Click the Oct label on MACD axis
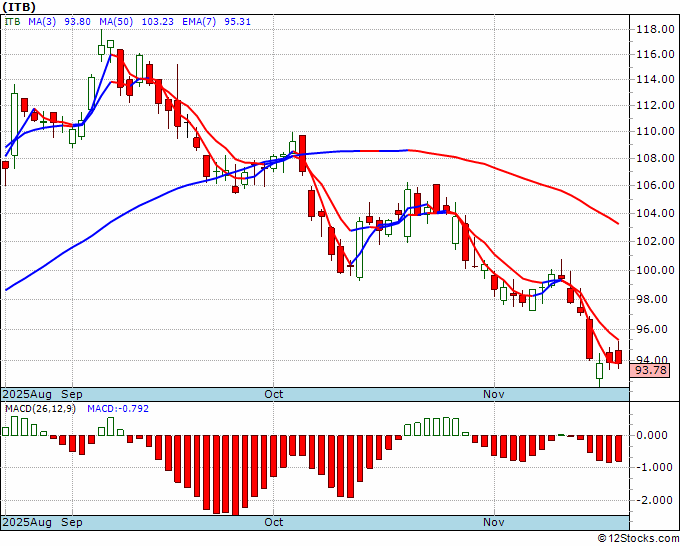 click(x=274, y=522)
